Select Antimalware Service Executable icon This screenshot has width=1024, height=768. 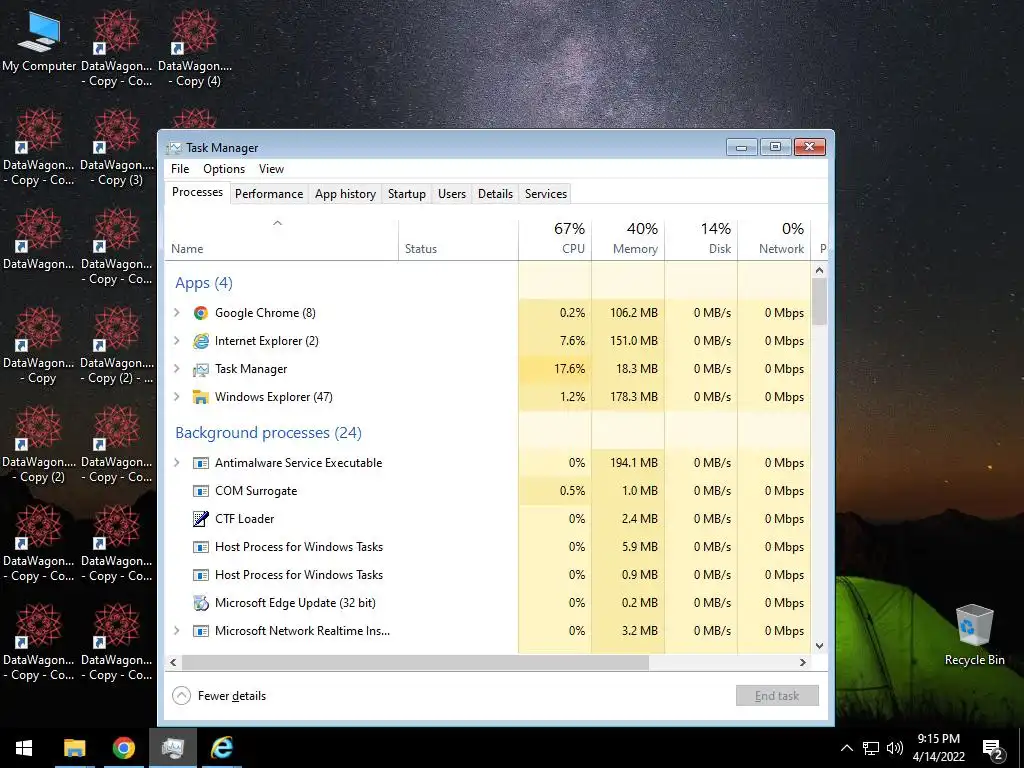click(200, 463)
